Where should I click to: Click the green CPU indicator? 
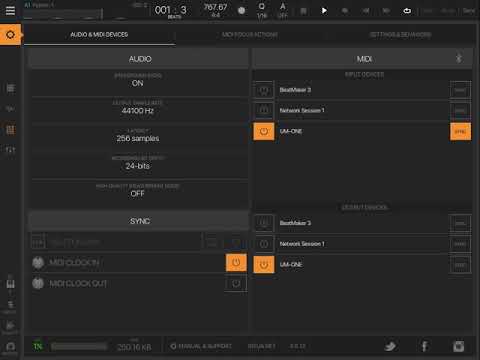(38, 347)
